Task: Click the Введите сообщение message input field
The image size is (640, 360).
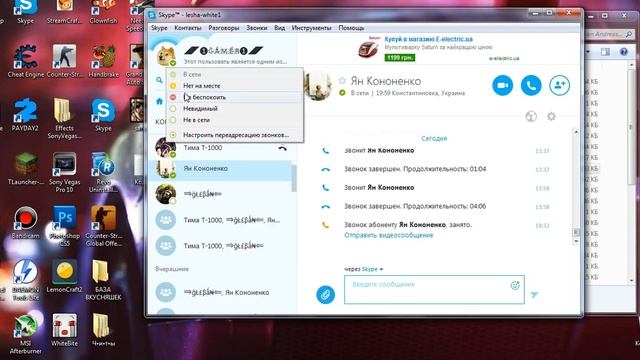Action: (434, 289)
